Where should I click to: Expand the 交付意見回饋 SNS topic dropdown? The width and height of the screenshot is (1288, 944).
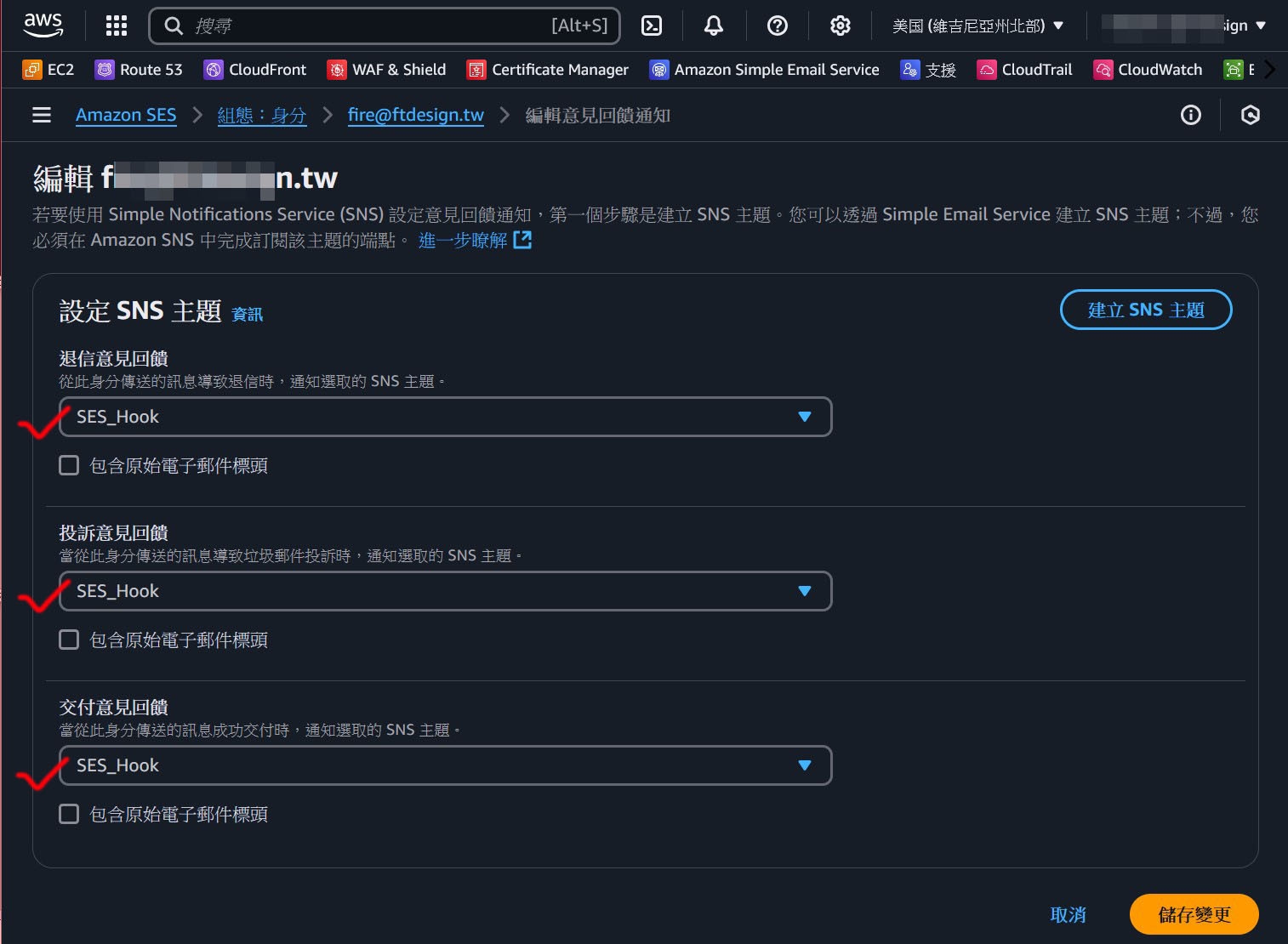(445, 765)
